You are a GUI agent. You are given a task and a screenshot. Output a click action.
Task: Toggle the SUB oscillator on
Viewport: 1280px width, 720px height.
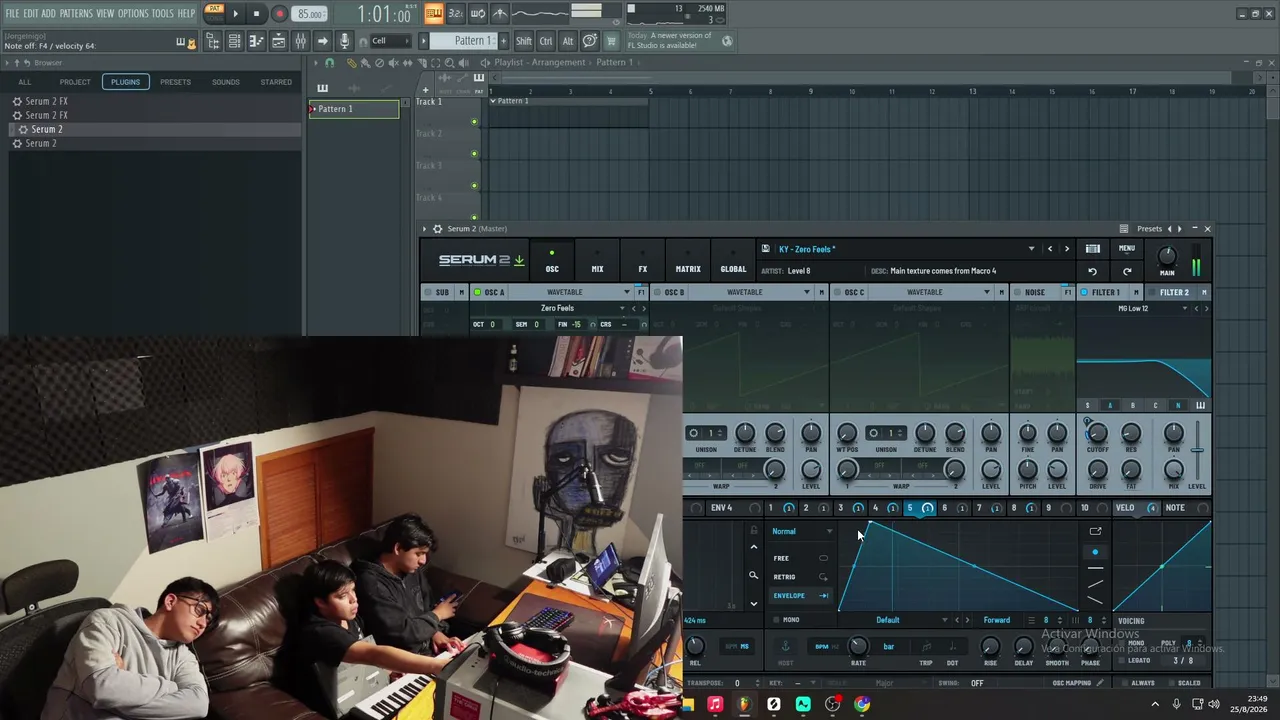point(428,292)
